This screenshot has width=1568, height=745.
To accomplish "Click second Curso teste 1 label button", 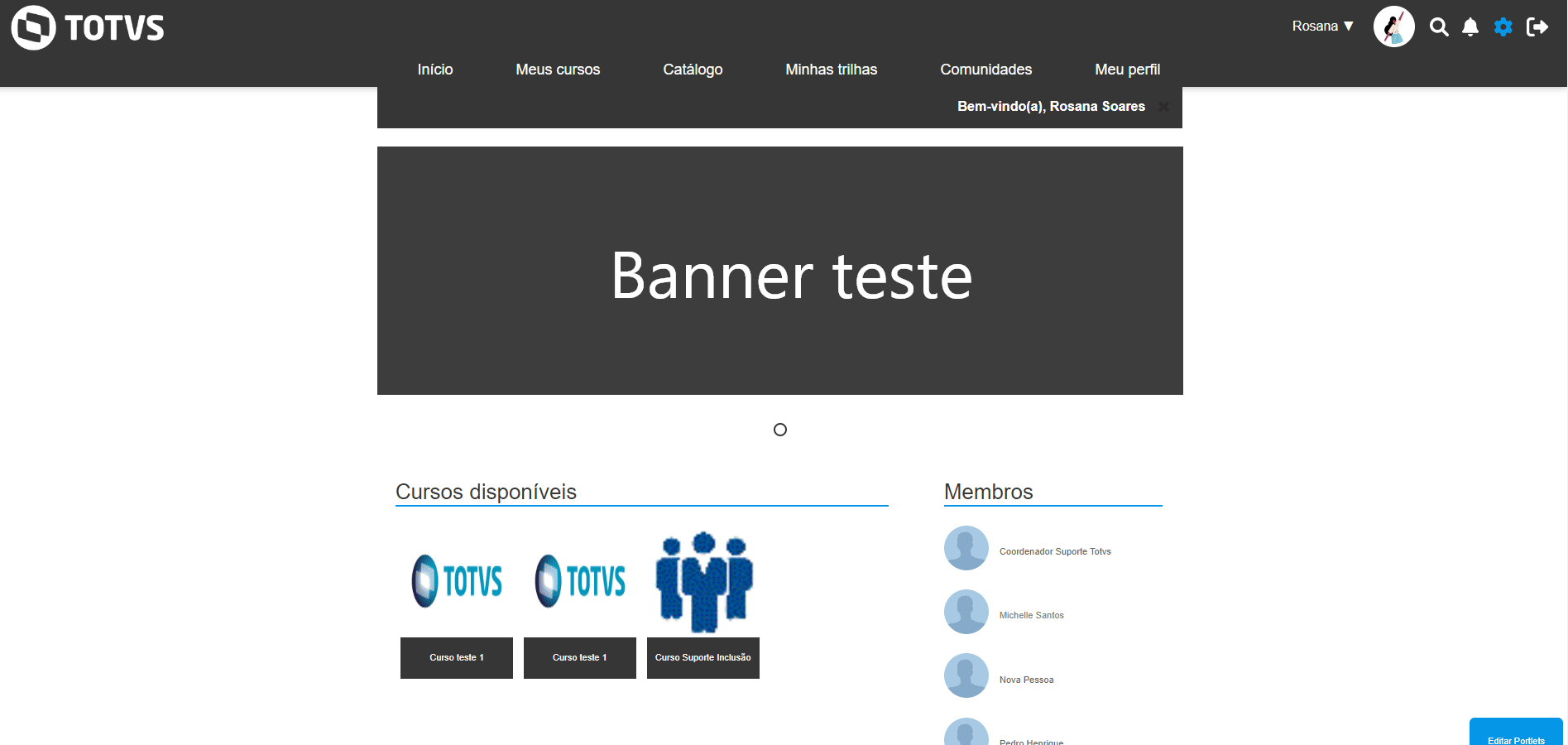I will pyautogui.click(x=580, y=658).
